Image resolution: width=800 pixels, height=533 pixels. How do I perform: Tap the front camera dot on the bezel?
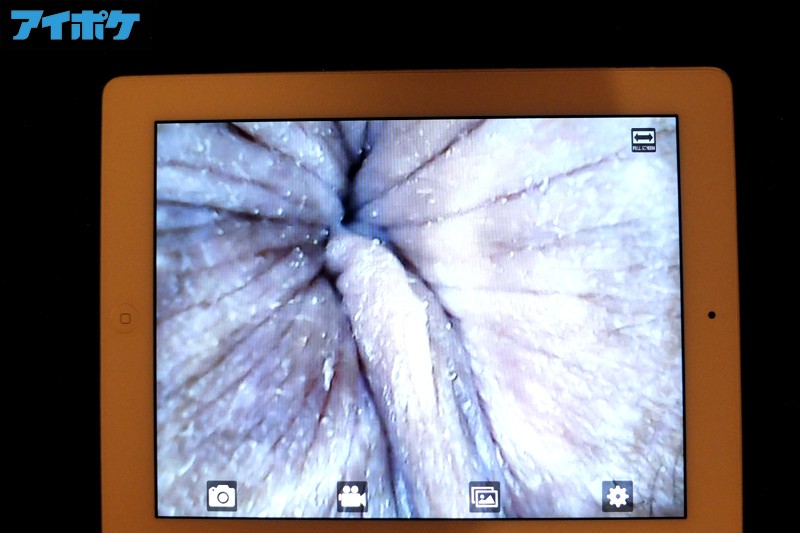tap(711, 314)
